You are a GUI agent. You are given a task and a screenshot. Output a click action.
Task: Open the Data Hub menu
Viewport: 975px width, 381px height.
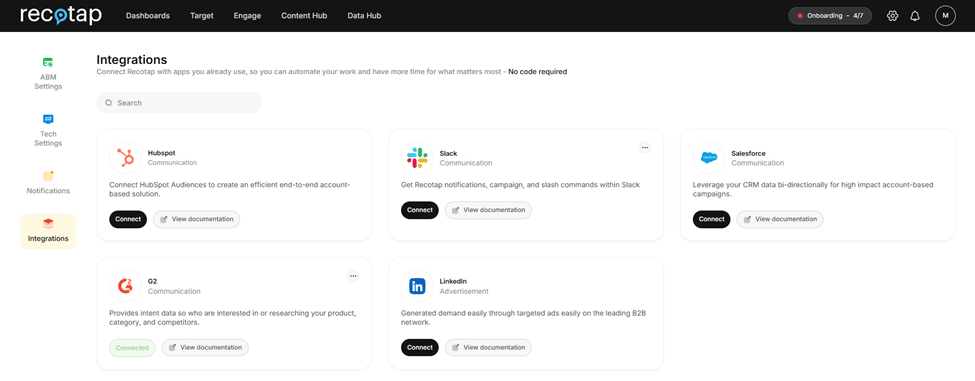pyautogui.click(x=364, y=16)
